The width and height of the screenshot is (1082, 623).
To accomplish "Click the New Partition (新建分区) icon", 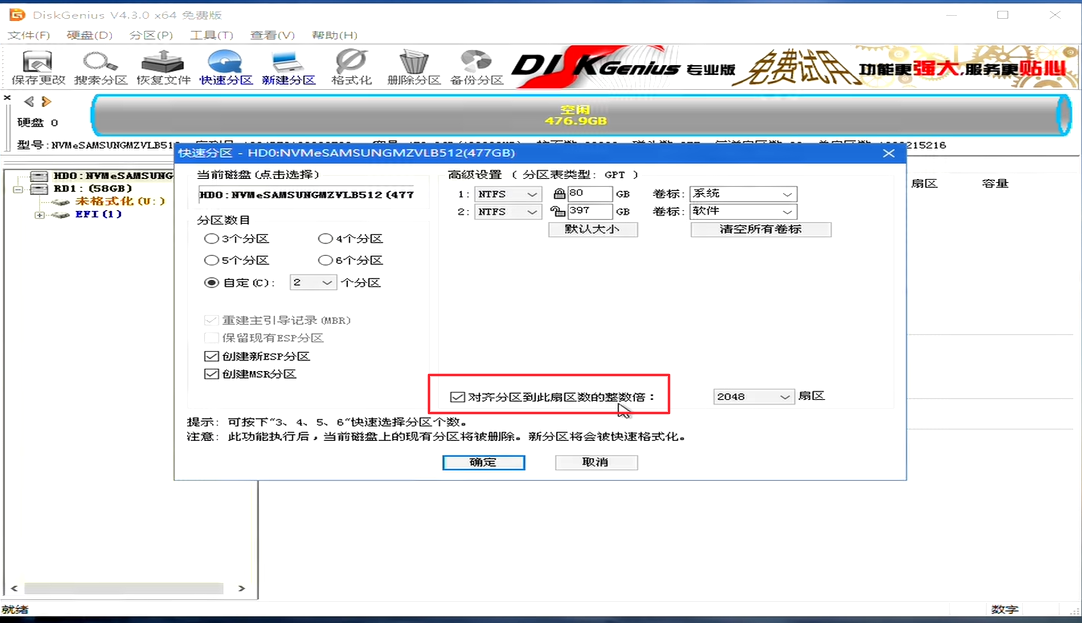I will tap(288, 68).
